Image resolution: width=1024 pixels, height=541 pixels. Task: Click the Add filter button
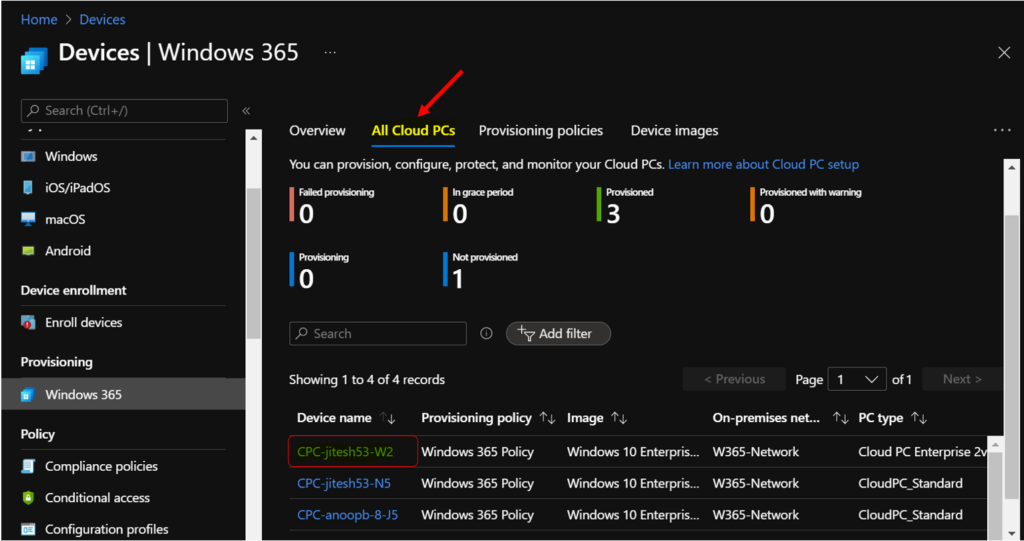tap(558, 333)
